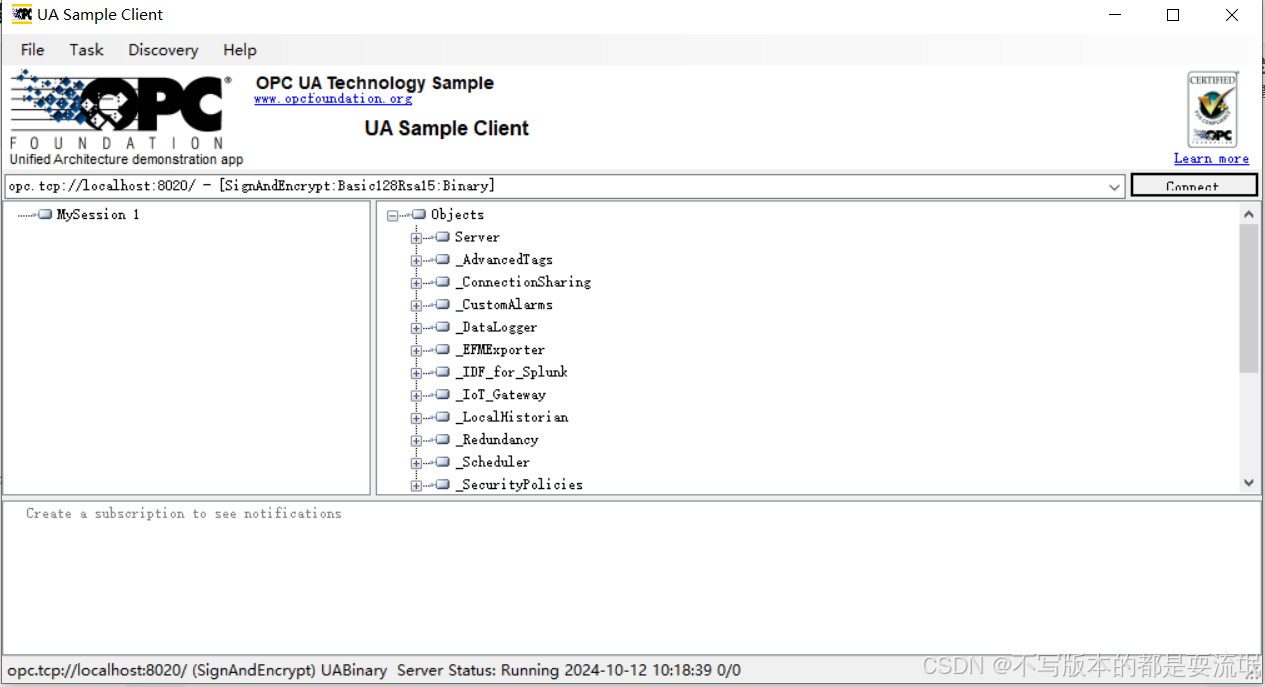Open the Help menu
This screenshot has width=1265, height=687.
coord(239,50)
